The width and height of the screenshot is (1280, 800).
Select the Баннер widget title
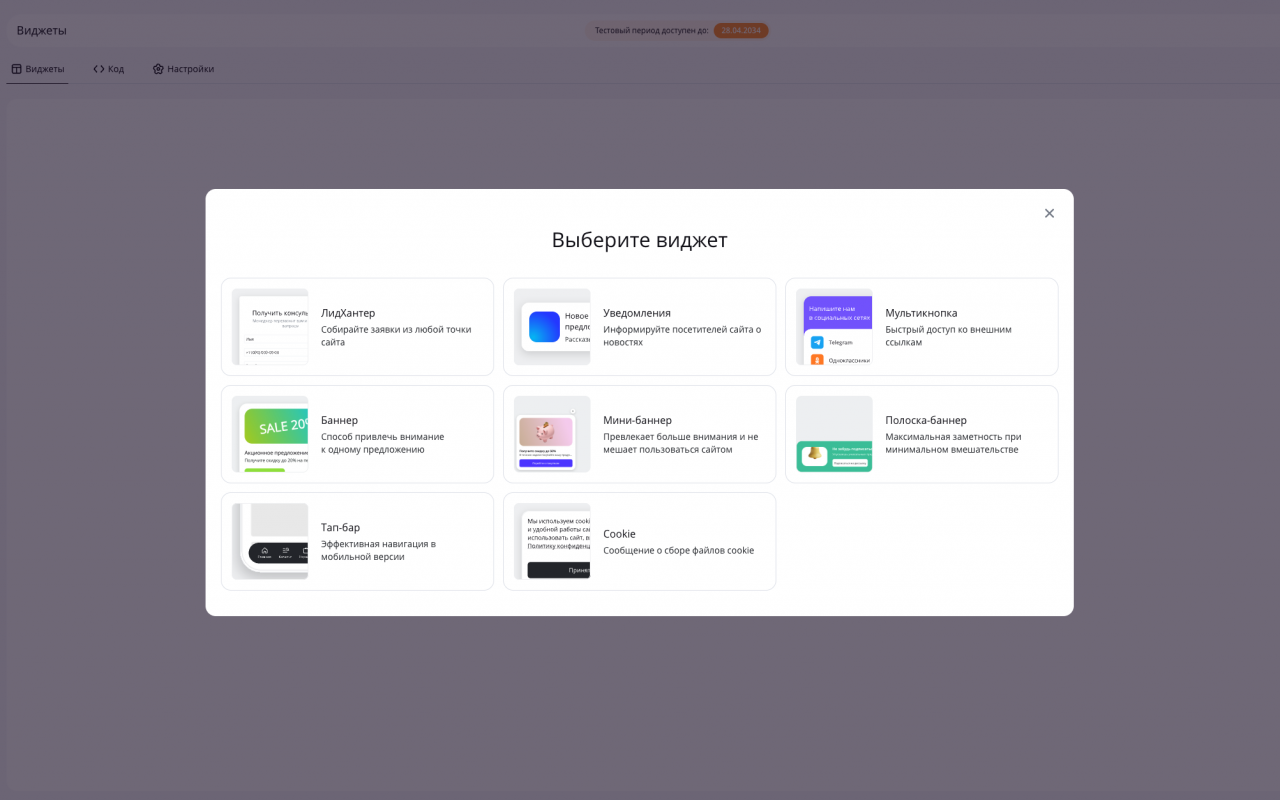click(x=339, y=420)
